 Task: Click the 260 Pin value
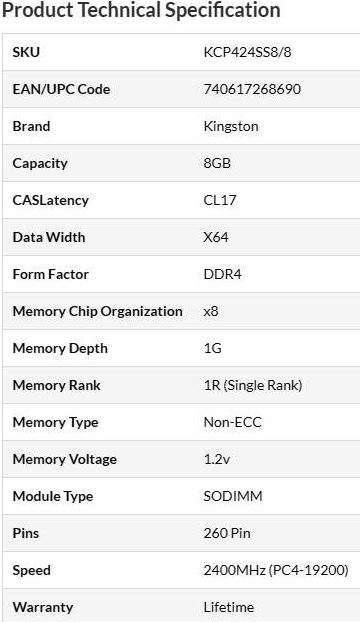[x=227, y=533]
